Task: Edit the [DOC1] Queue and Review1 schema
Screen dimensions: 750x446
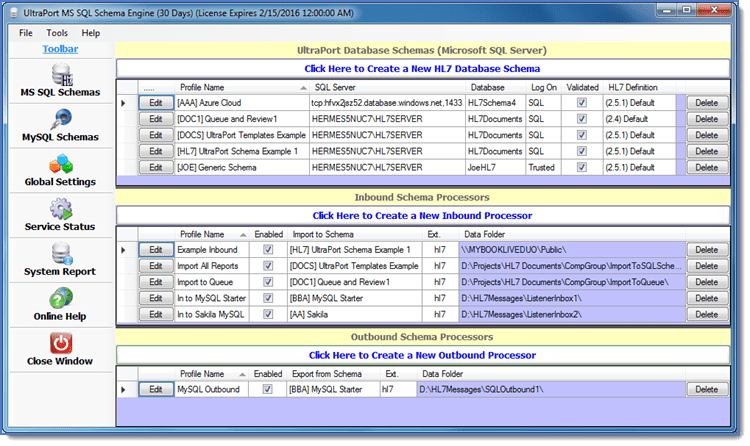Action: (x=156, y=119)
